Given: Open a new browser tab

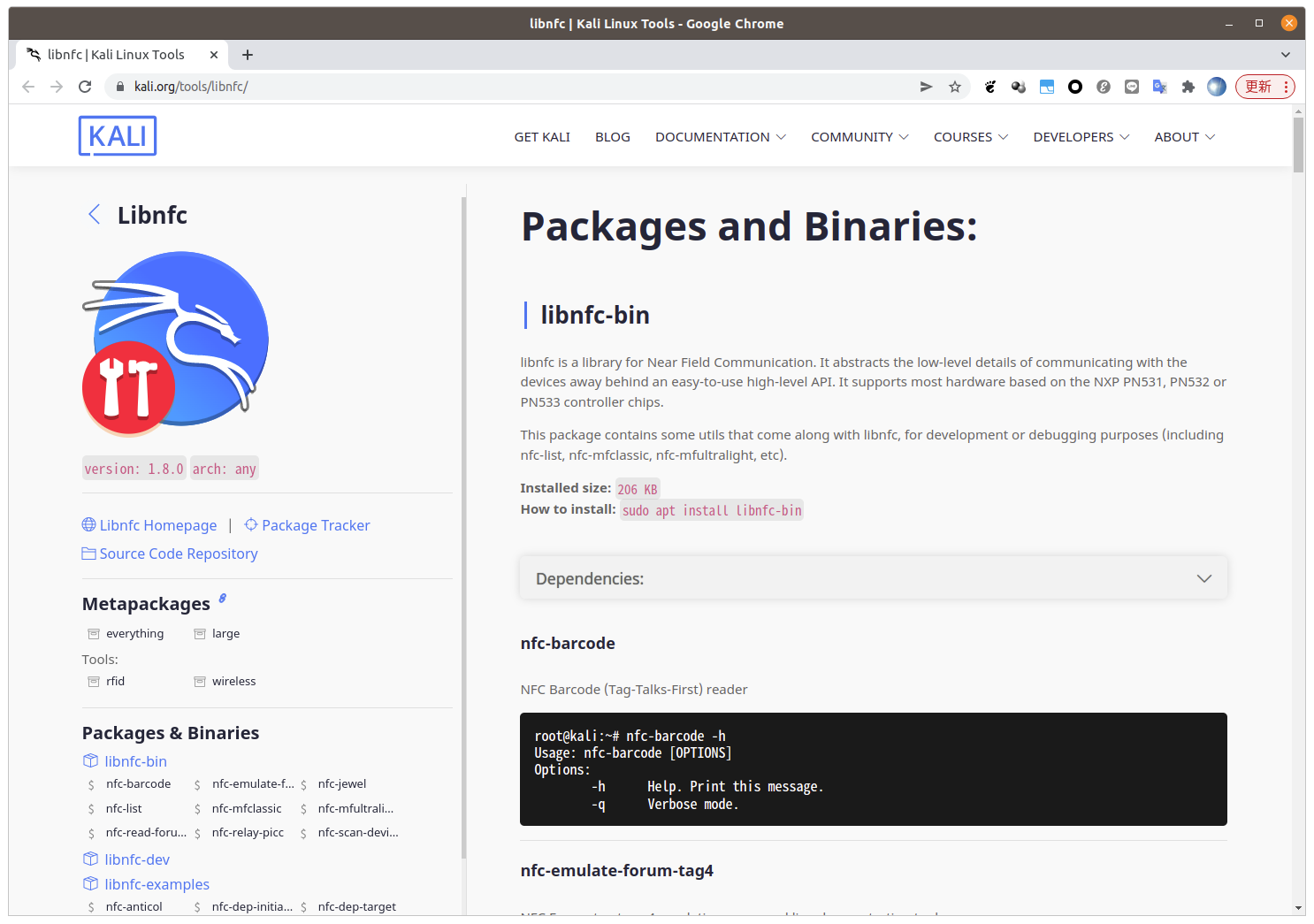Looking at the screenshot, I should [x=248, y=55].
